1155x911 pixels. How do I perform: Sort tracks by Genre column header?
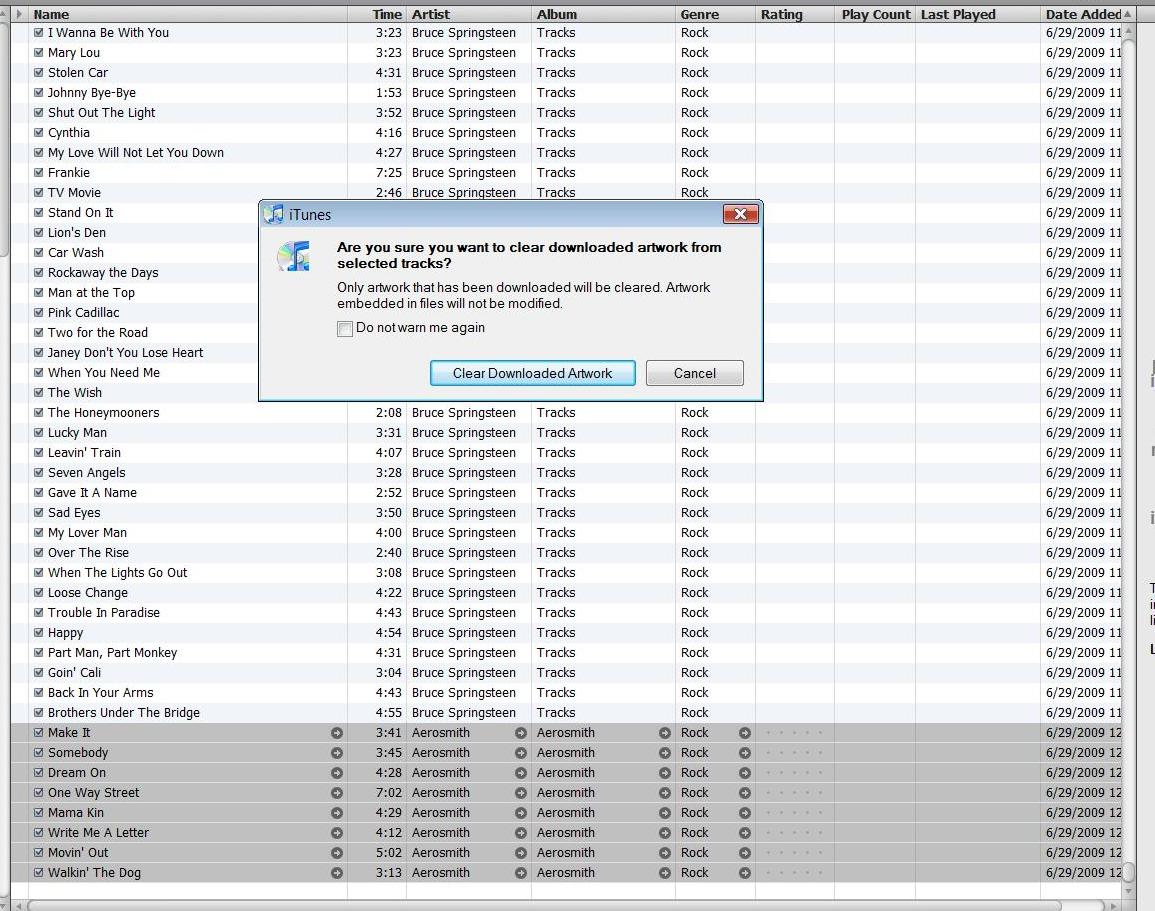coord(715,14)
